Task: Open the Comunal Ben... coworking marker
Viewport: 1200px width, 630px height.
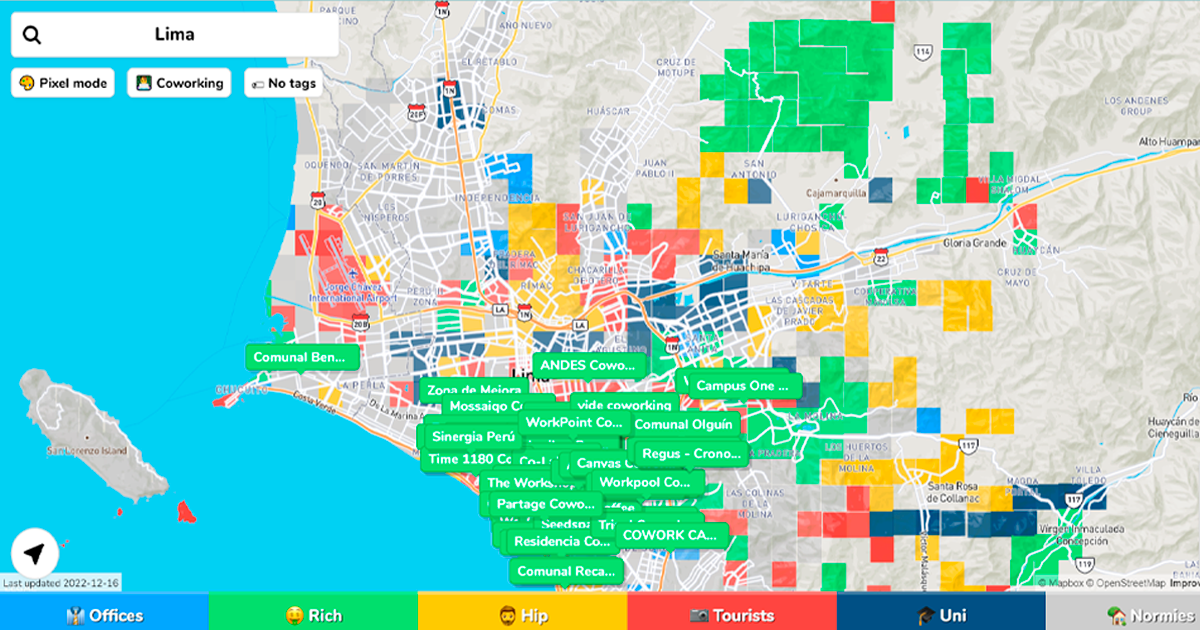Action: coord(301,357)
